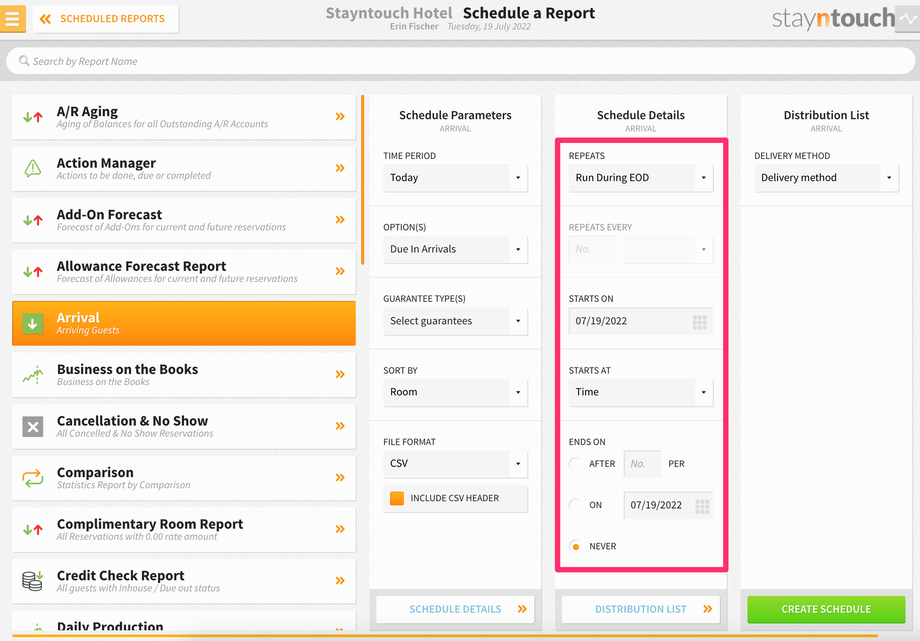Toggle the Include CSV Header checkbox

coord(397,498)
